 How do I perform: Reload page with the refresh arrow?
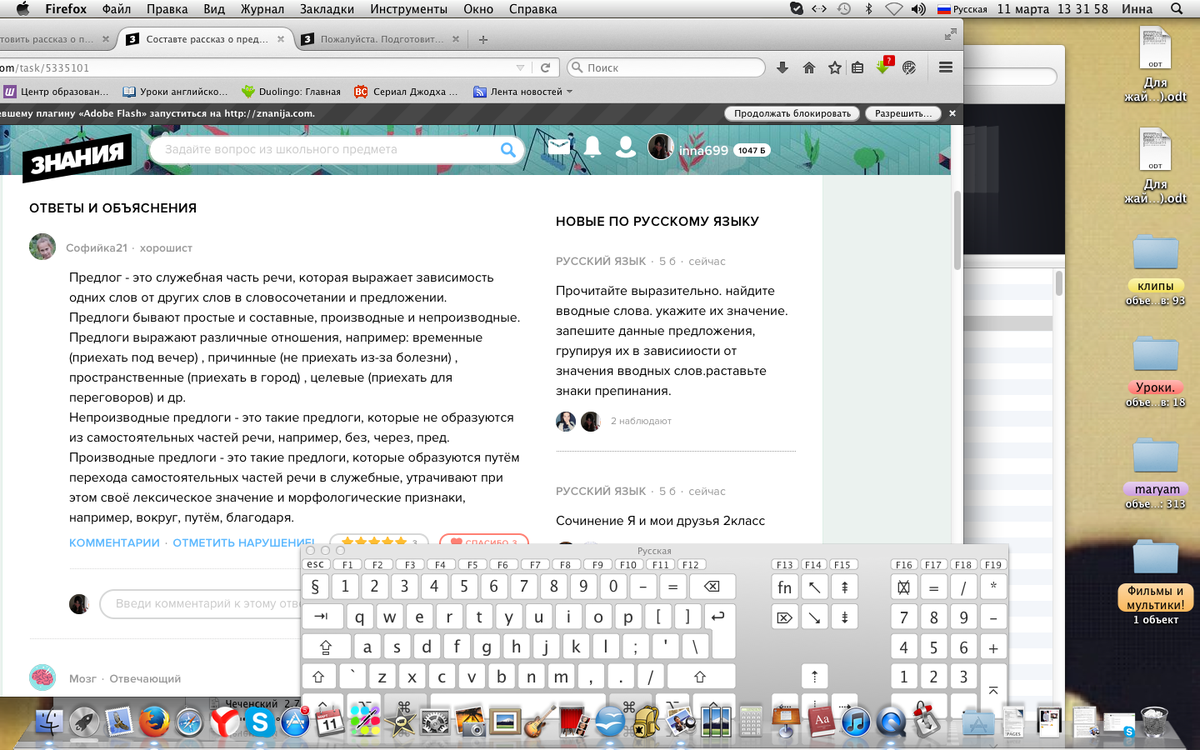coord(545,68)
